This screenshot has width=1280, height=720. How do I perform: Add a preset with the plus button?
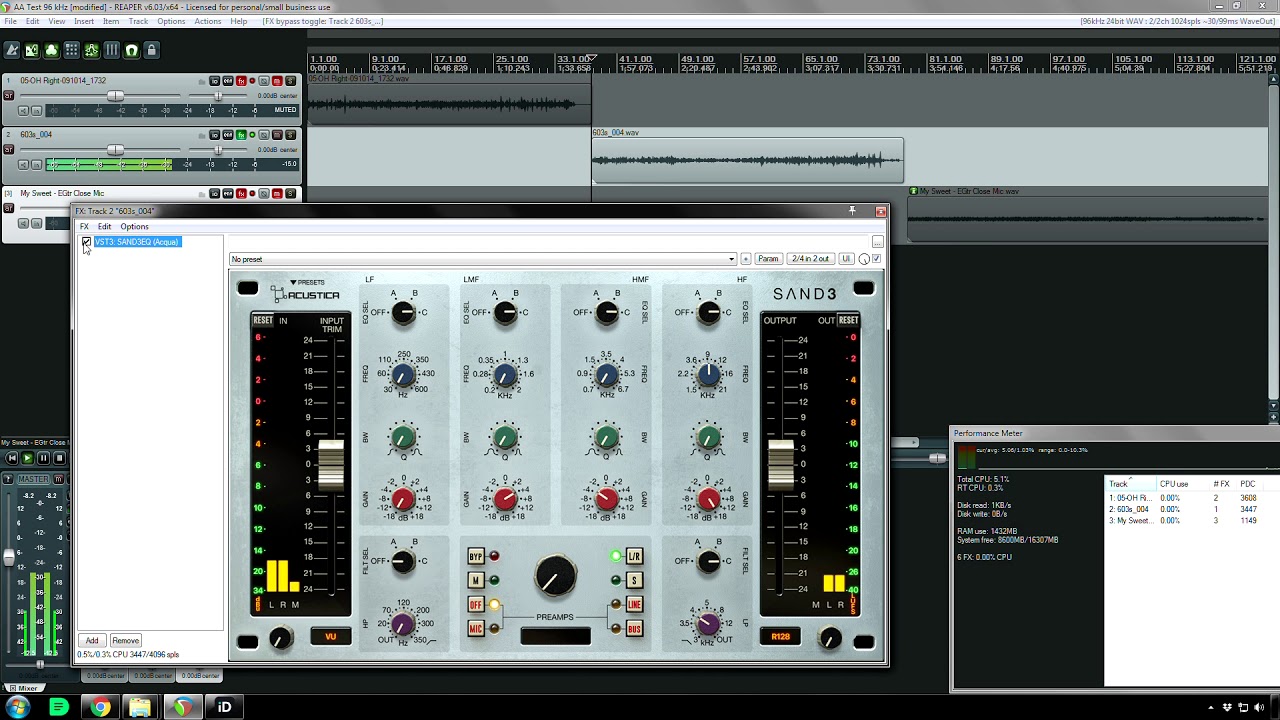[745, 259]
